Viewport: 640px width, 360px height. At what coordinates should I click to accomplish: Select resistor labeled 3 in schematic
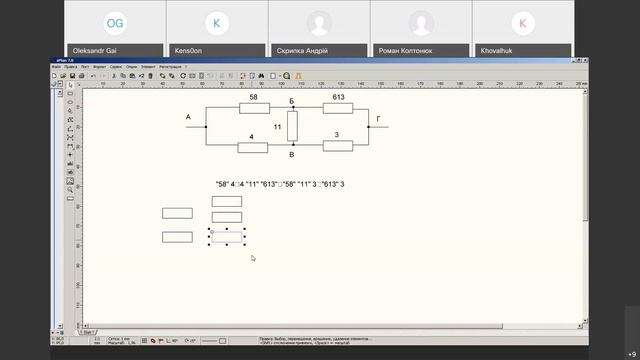pos(338,146)
